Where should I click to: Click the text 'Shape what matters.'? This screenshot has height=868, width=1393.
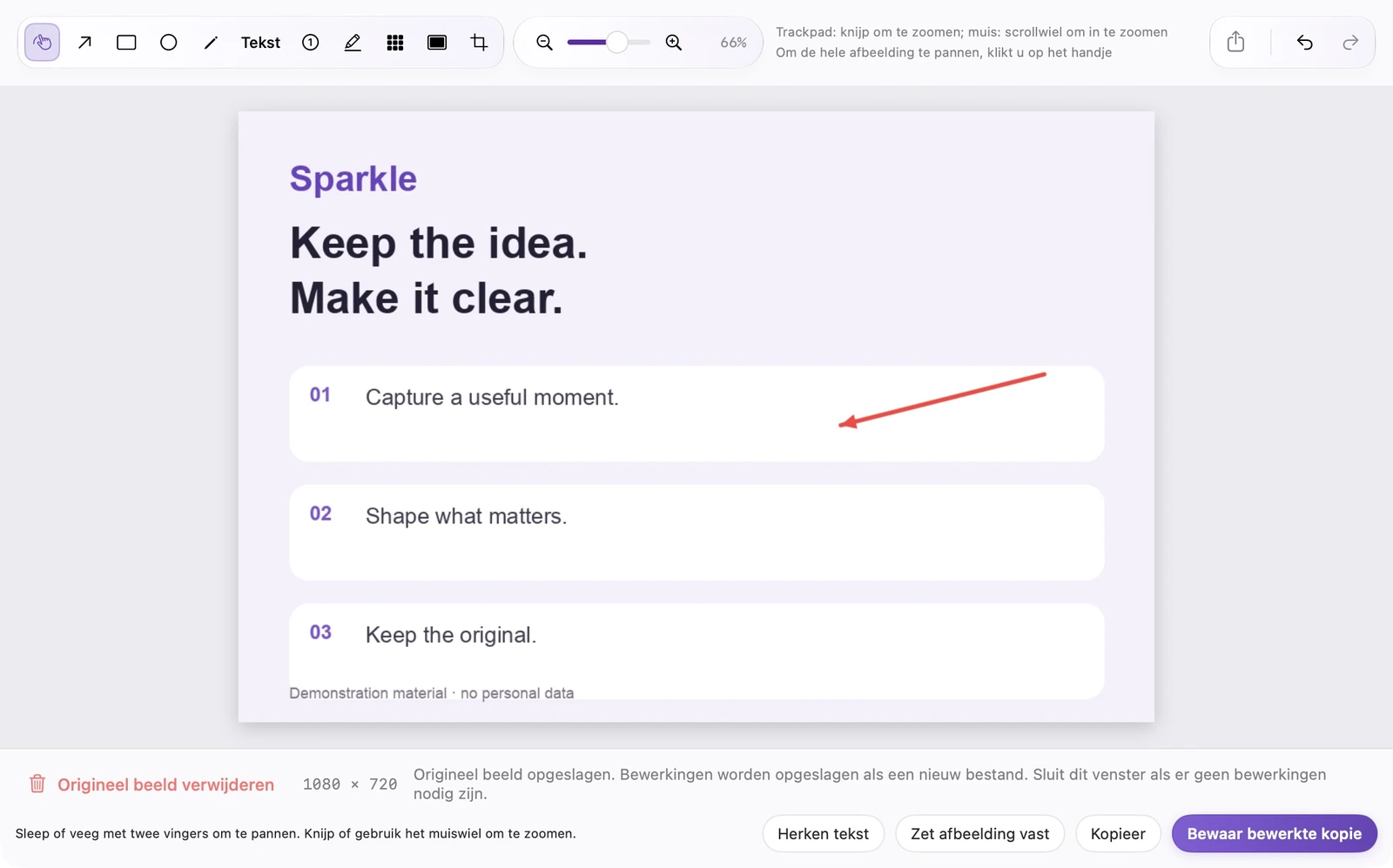466,516
